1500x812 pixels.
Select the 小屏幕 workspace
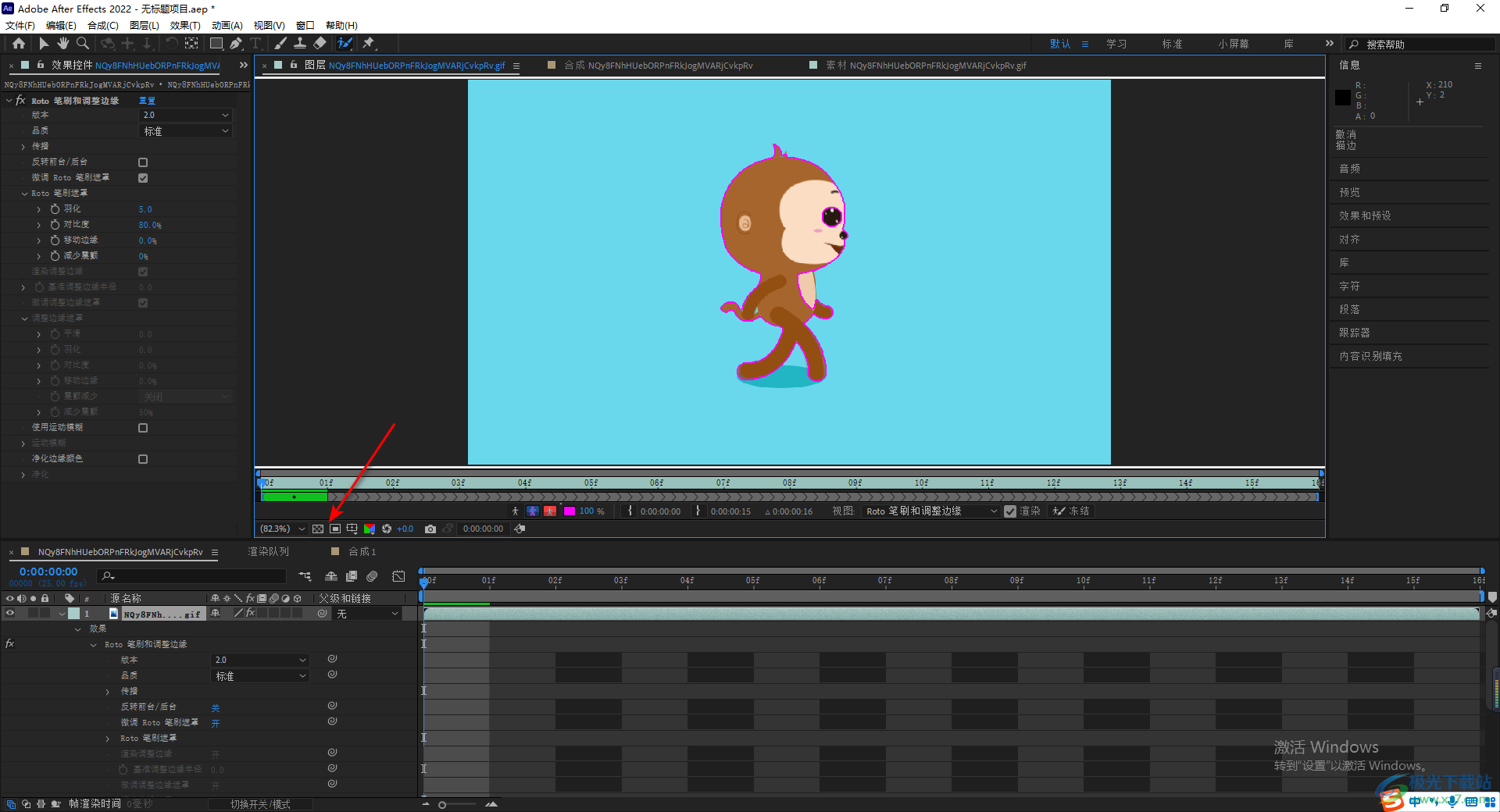(1233, 44)
